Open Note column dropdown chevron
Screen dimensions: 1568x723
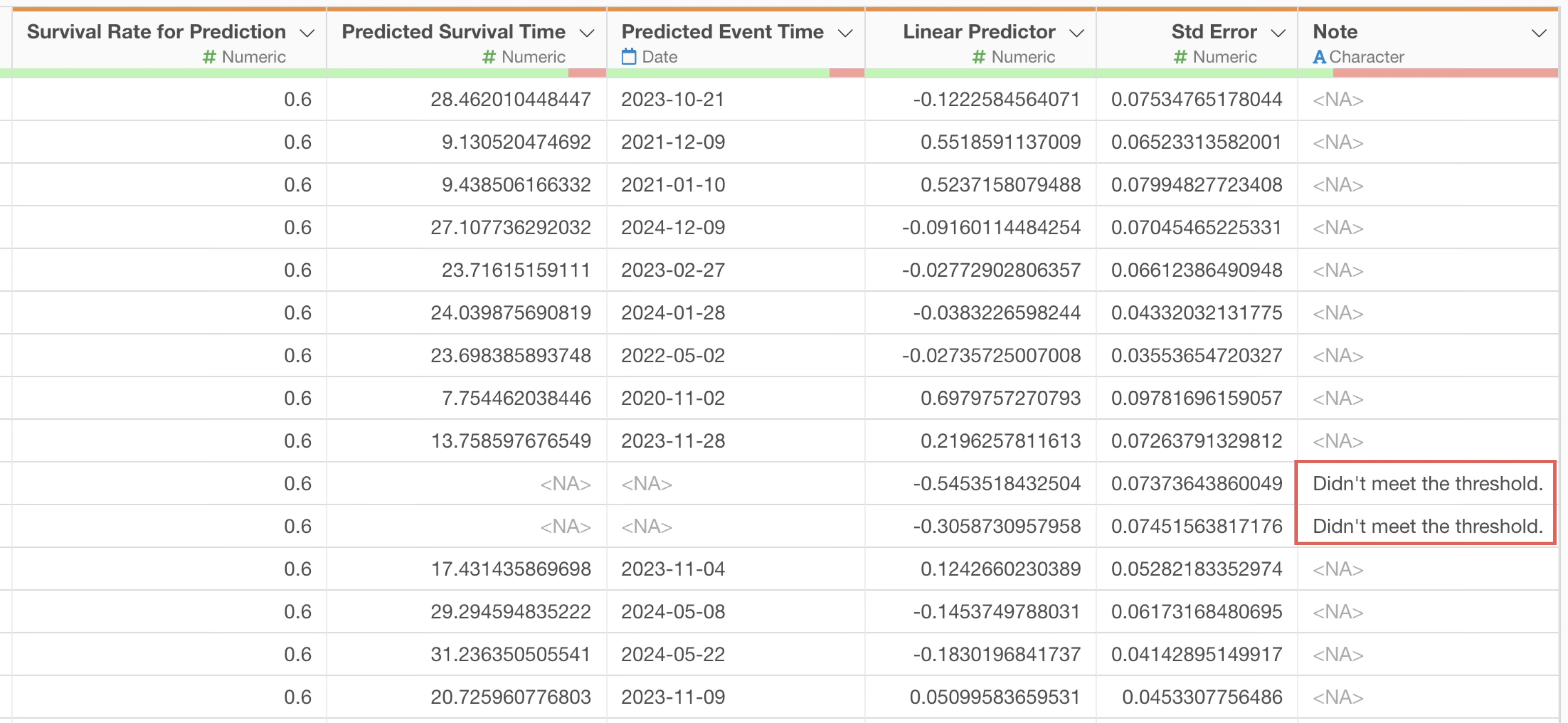(1539, 33)
